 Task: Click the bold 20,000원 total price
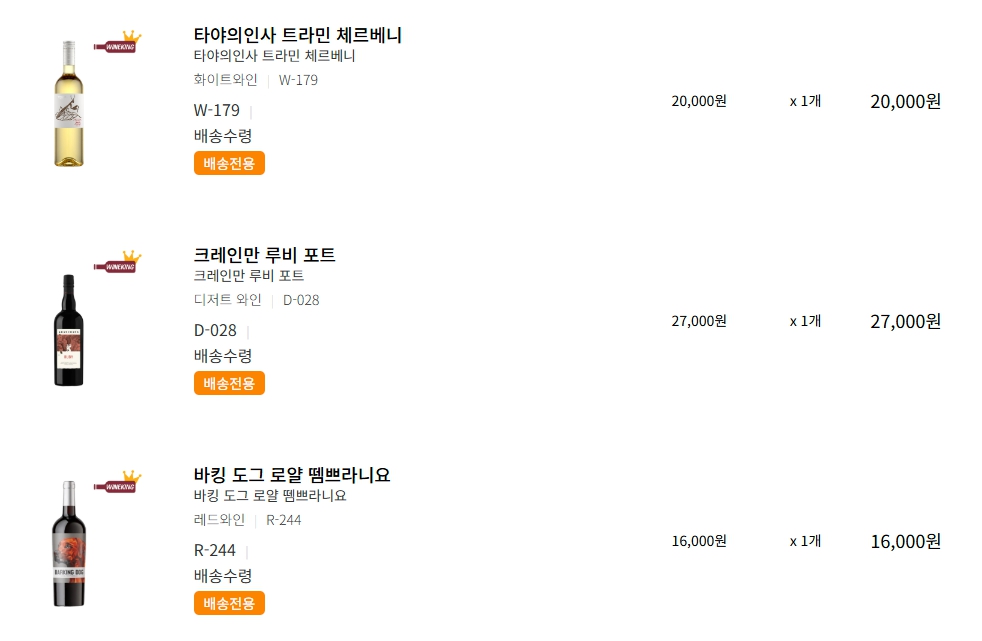(906, 101)
